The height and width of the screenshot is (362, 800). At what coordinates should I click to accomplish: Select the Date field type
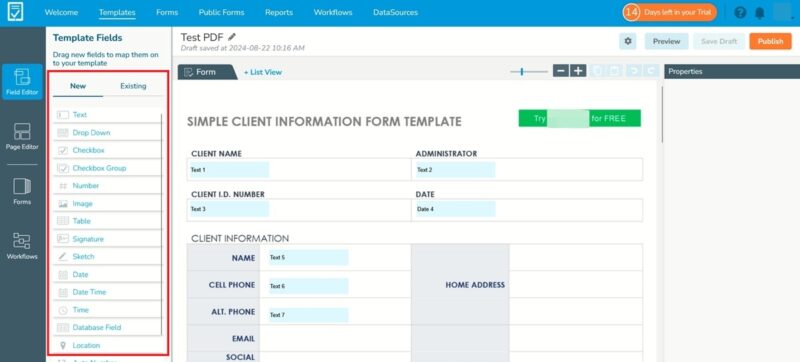tap(107, 274)
